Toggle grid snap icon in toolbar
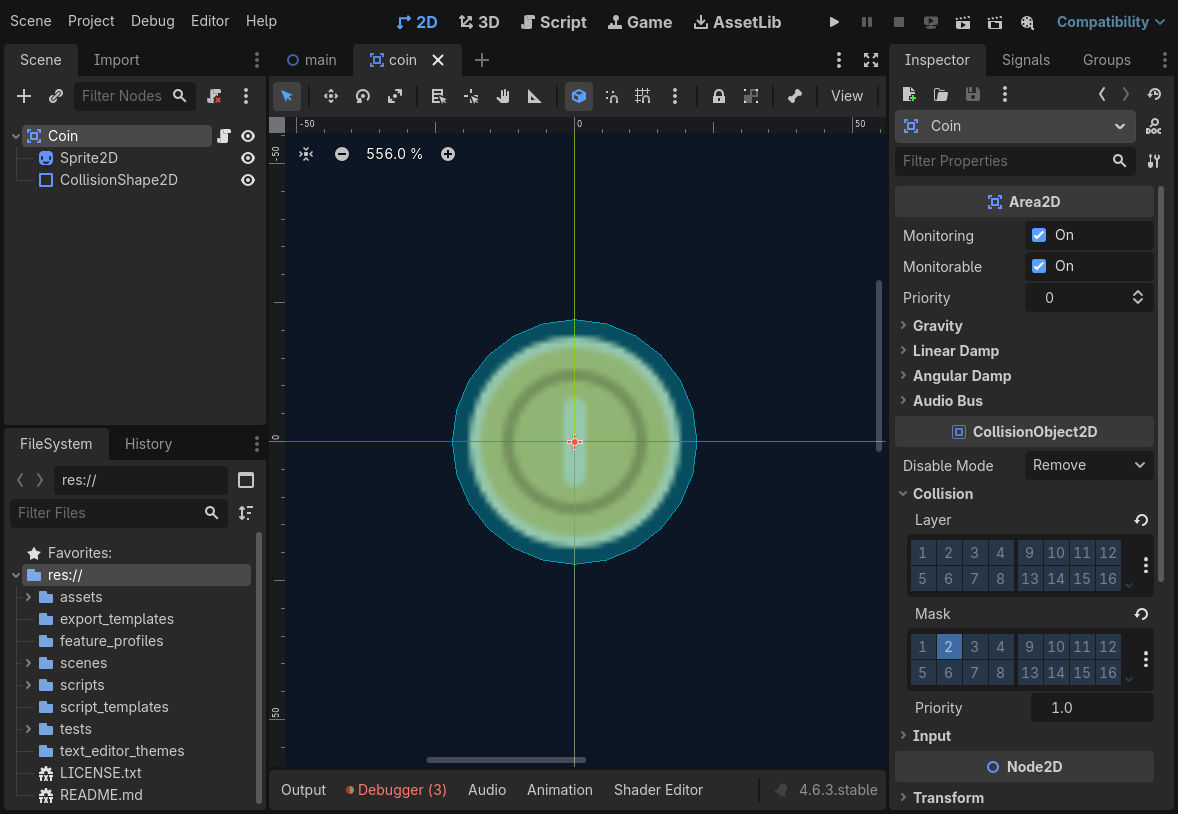The height and width of the screenshot is (814, 1178). coord(643,96)
